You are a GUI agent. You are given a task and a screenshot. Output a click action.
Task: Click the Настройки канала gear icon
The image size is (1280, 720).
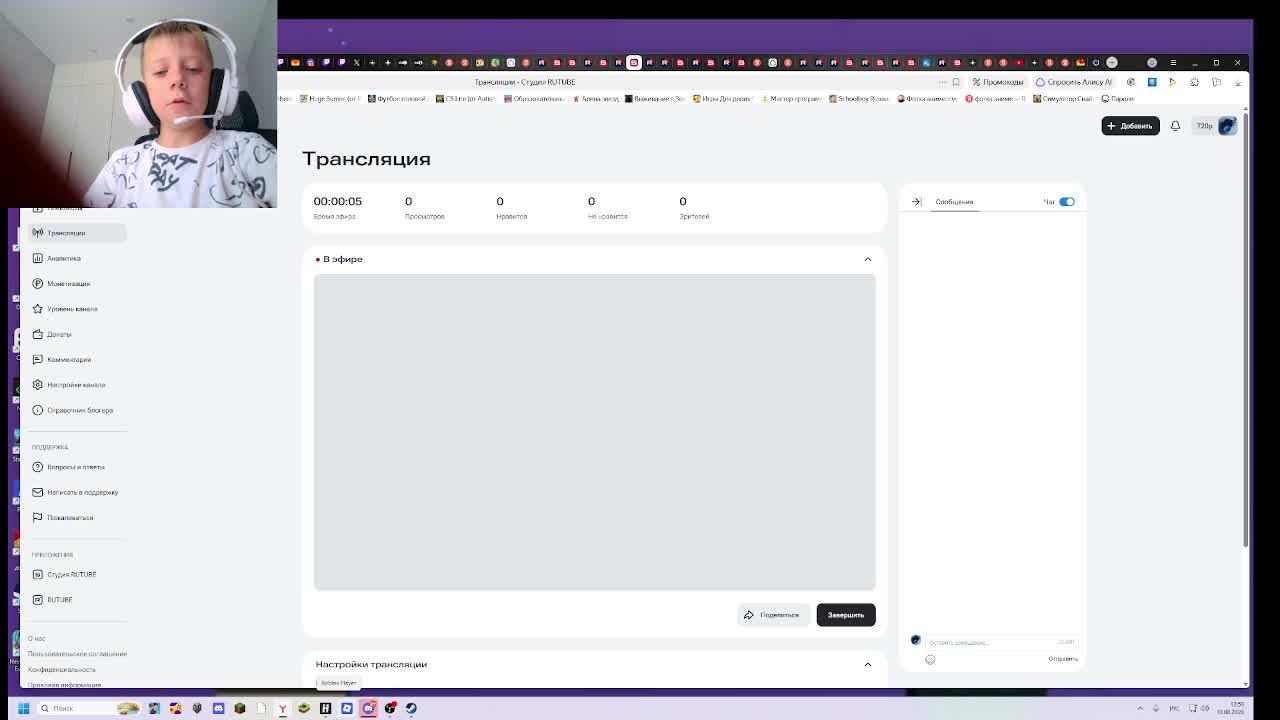pos(37,385)
